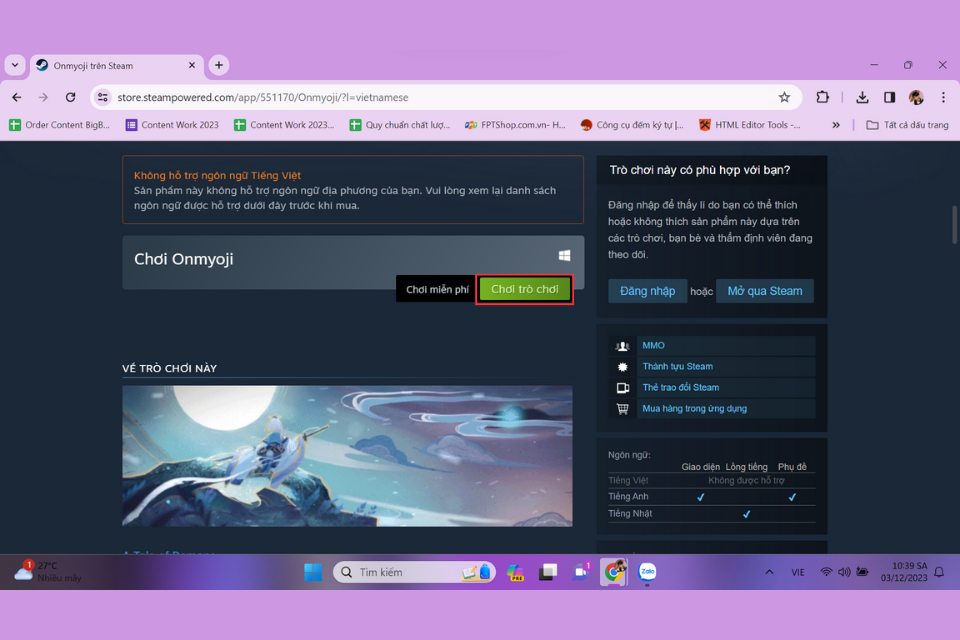Expand the tab search dropdown arrow
Screen dimensions: 960x640
pos(15,65)
